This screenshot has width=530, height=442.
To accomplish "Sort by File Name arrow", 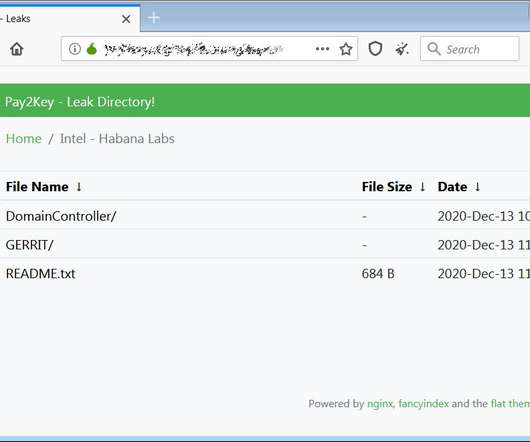I will (79, 187).
